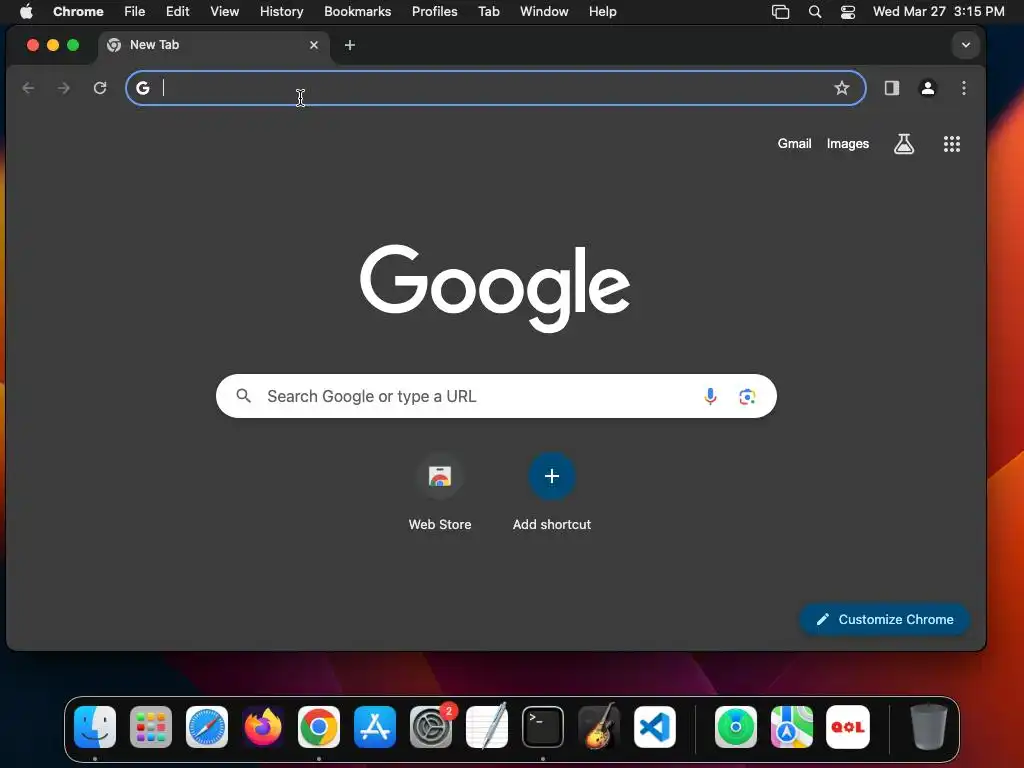Viewport: 1024px width, 768px height.
Task: Open Control Center in menu bar
Action: click(x=848, y=12)
